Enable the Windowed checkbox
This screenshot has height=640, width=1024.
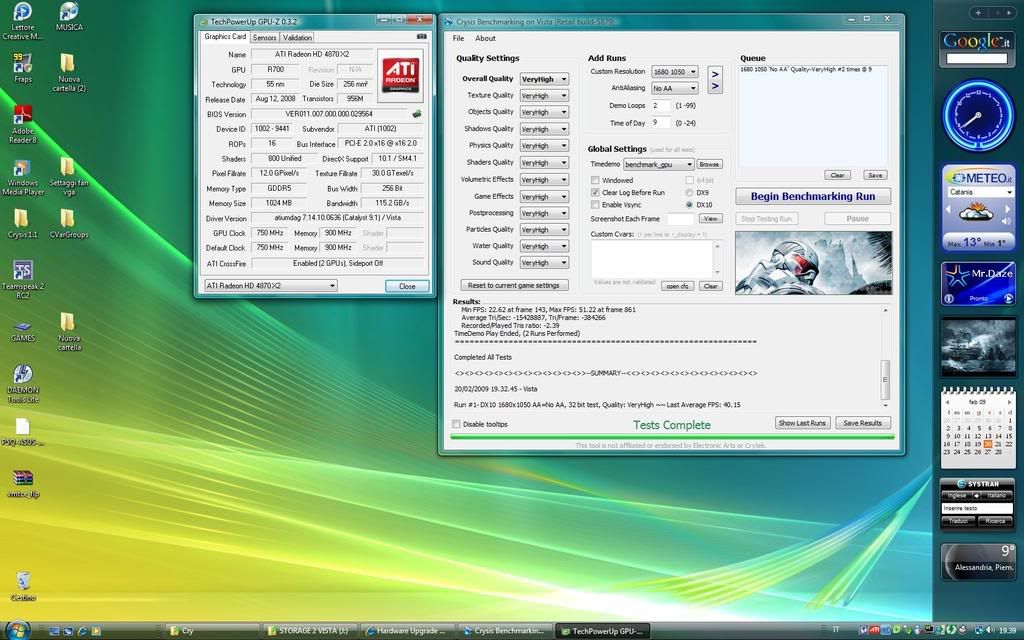click(x=596, y=181)
